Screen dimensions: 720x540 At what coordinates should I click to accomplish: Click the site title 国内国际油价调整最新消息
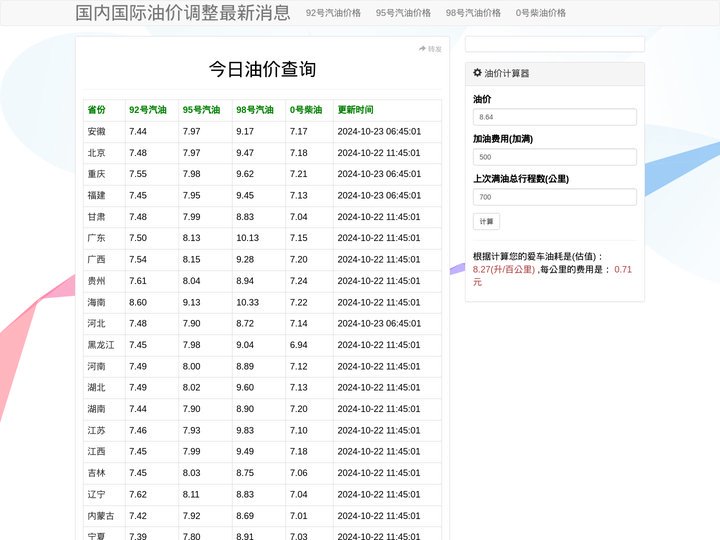183,13
